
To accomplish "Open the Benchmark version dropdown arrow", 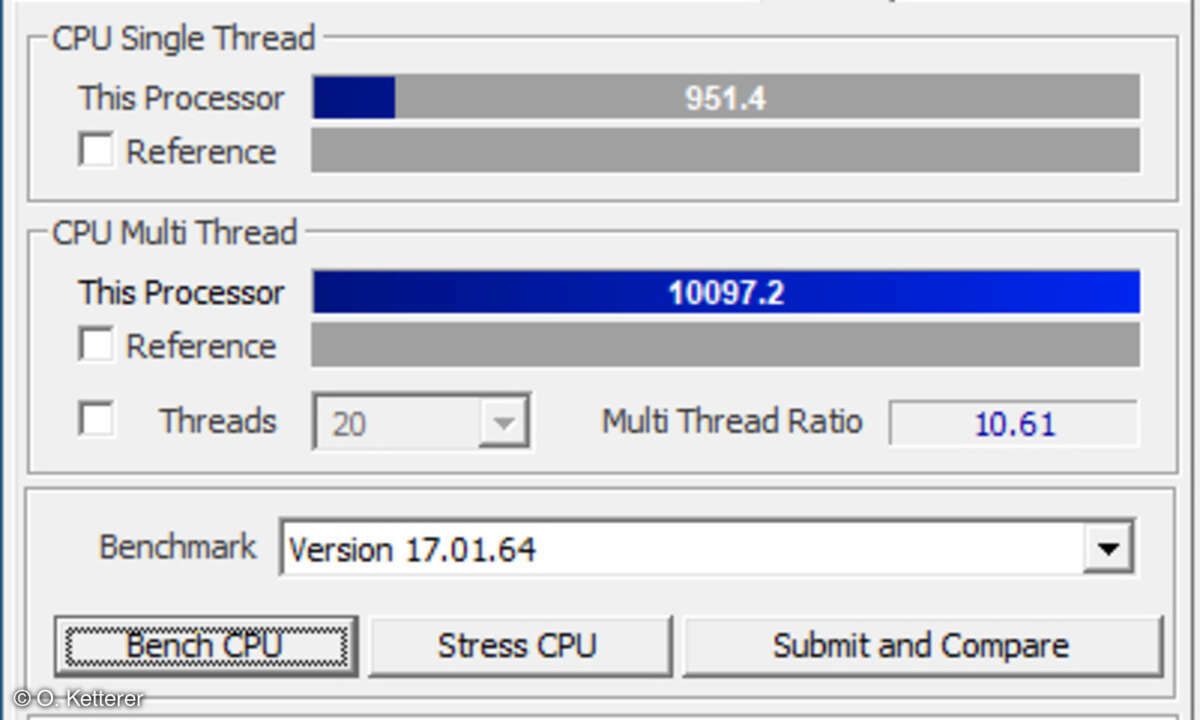I will coord(1107,548).
